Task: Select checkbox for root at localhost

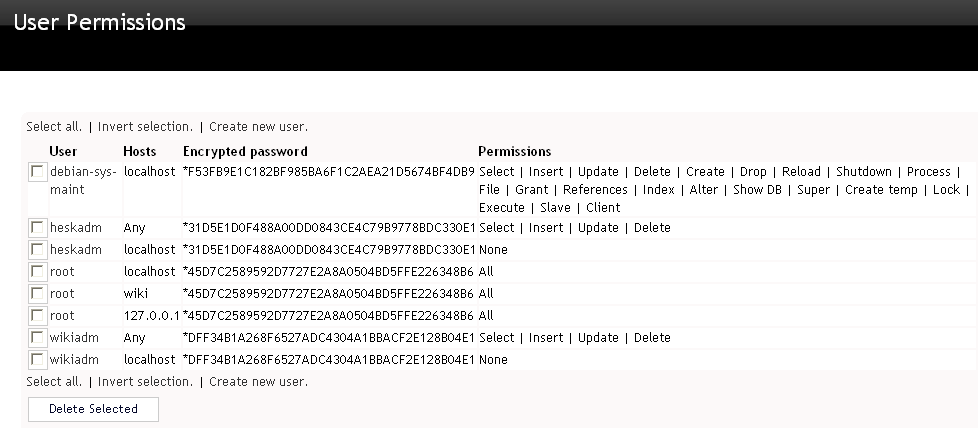Action: [x=37, y=272]
